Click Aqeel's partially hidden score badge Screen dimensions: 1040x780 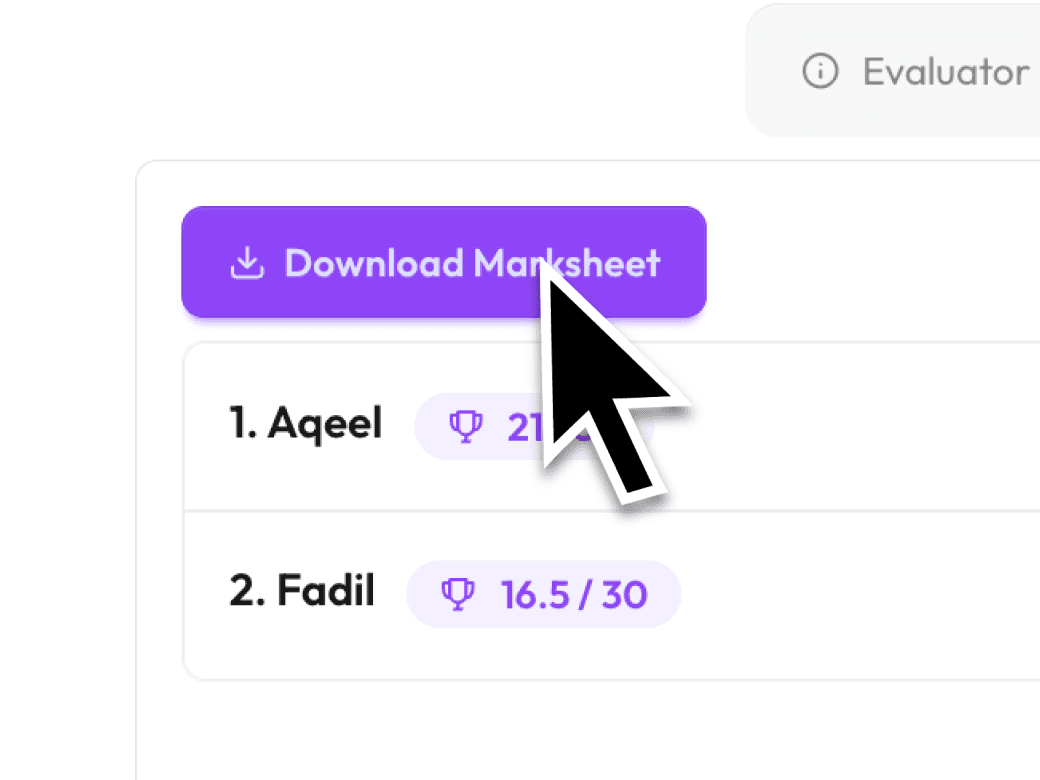click(x=535, y=426)
